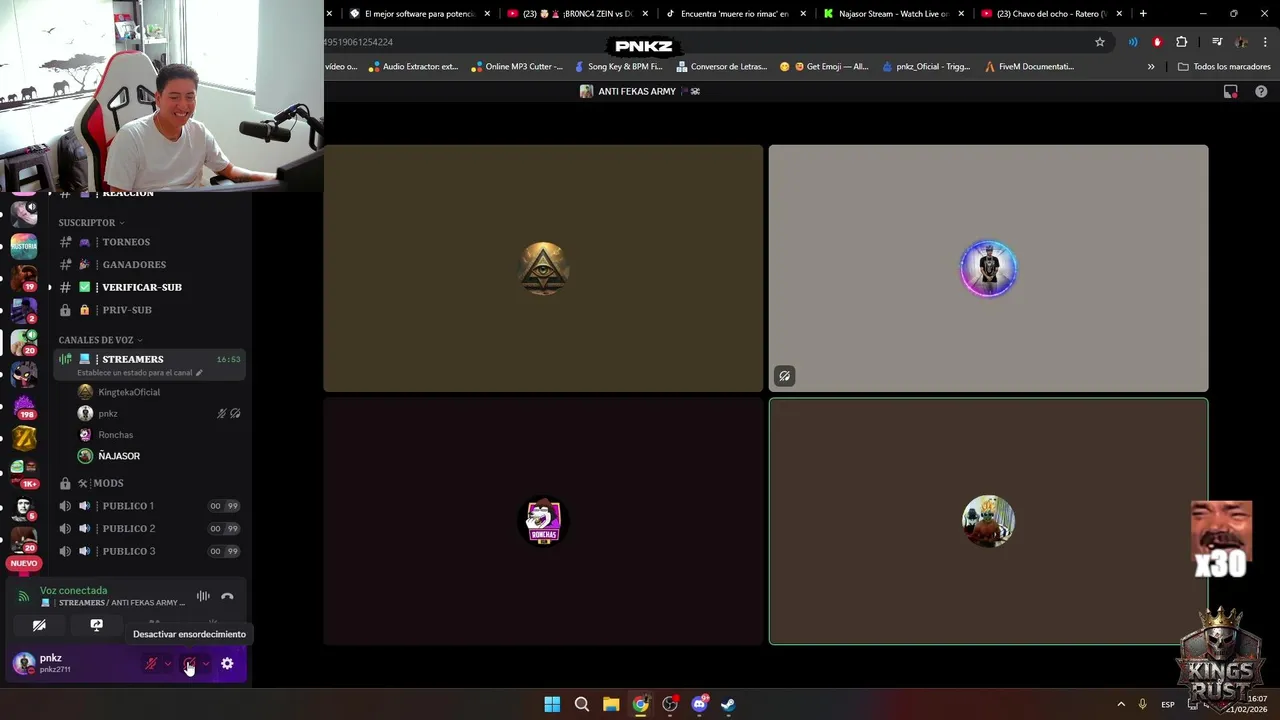This screenshot has height=720, width=1280.
Task: Open the locked MODS voice channel
Action: (150, 483)
